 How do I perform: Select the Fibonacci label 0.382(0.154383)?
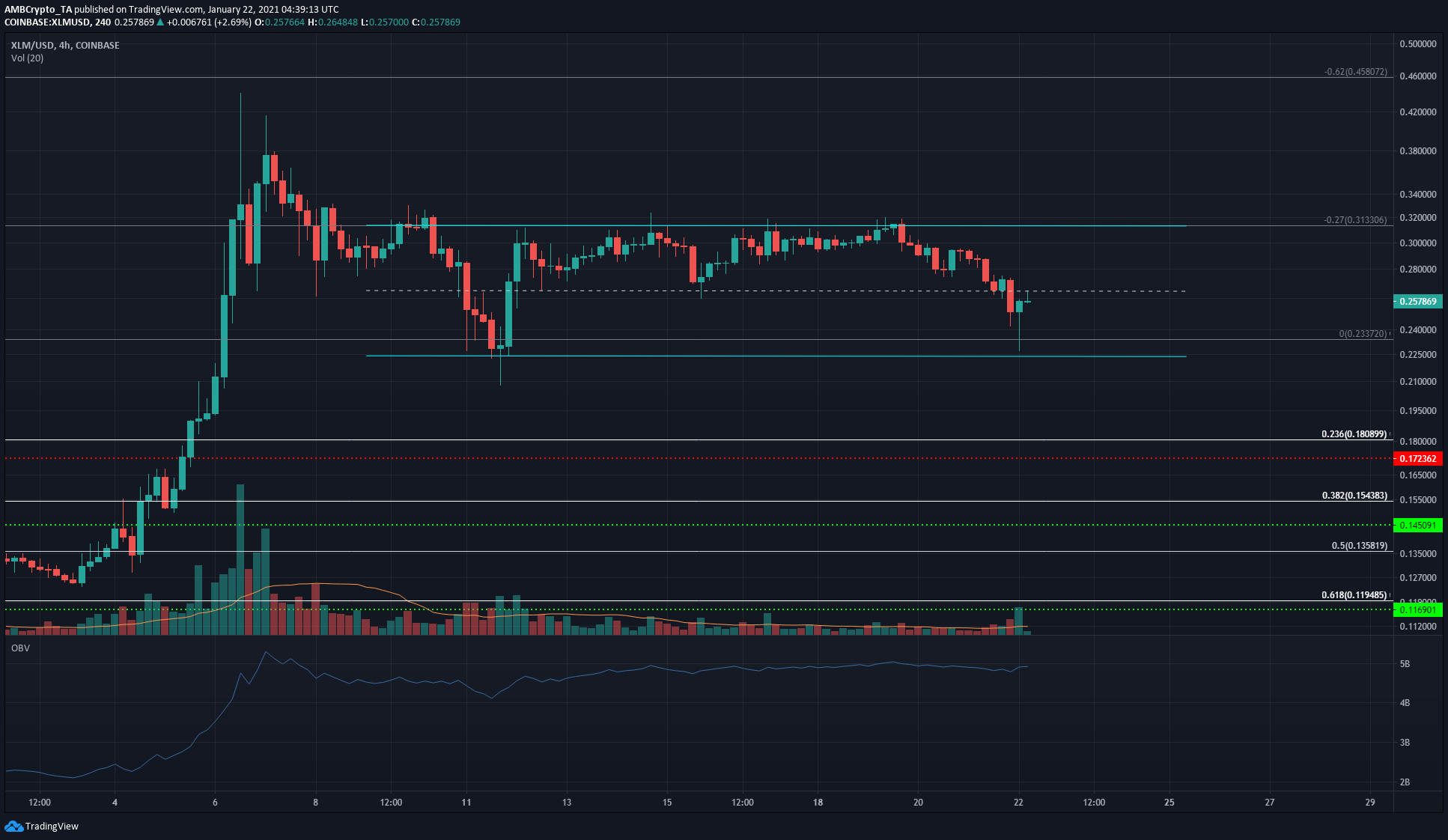tap(1354, 496)
